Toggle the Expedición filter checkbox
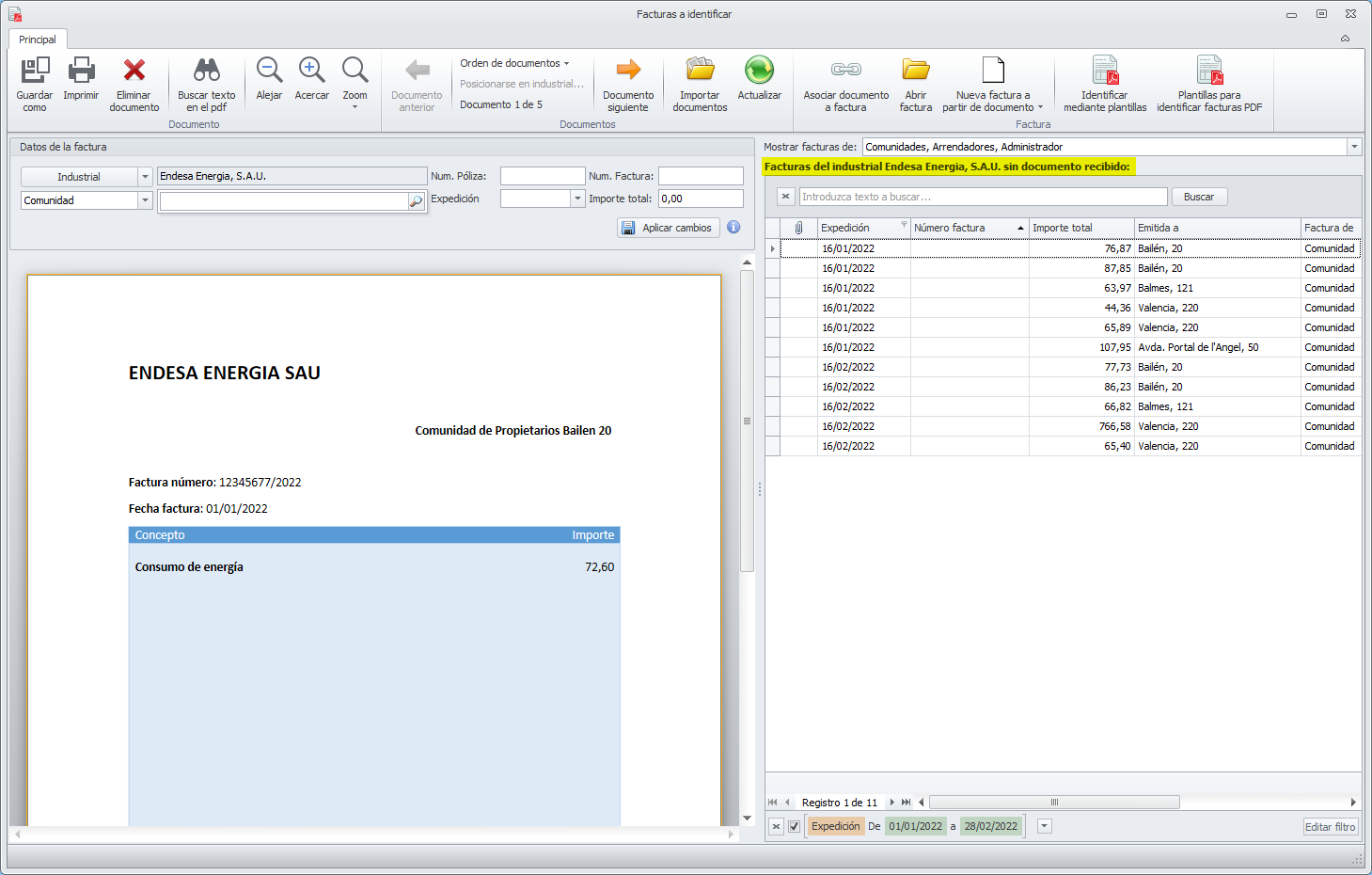Screen dimensions: 1372x875 (x=795, y=827)
